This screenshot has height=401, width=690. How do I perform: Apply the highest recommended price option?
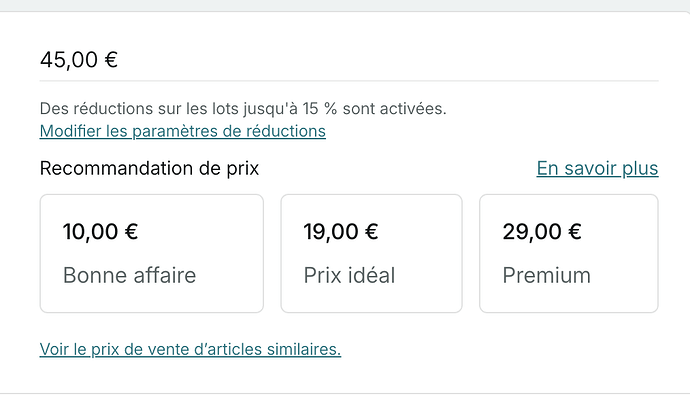click(x=568, y=253)
